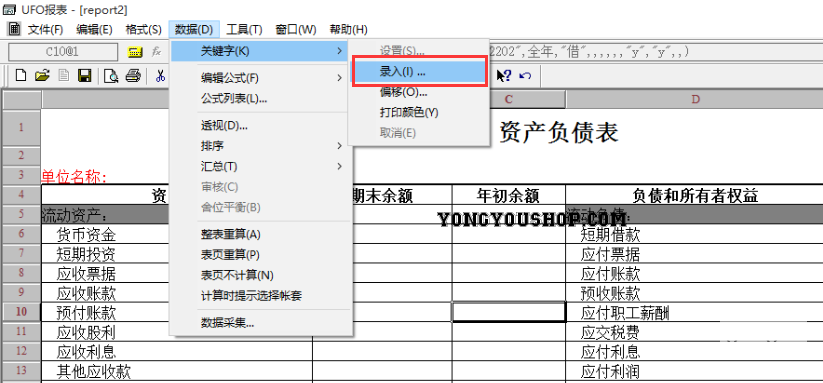Click the cell reference box C10@1
Image resolution: width=823 pixels, height=383 pixels.
click(63, 52)
